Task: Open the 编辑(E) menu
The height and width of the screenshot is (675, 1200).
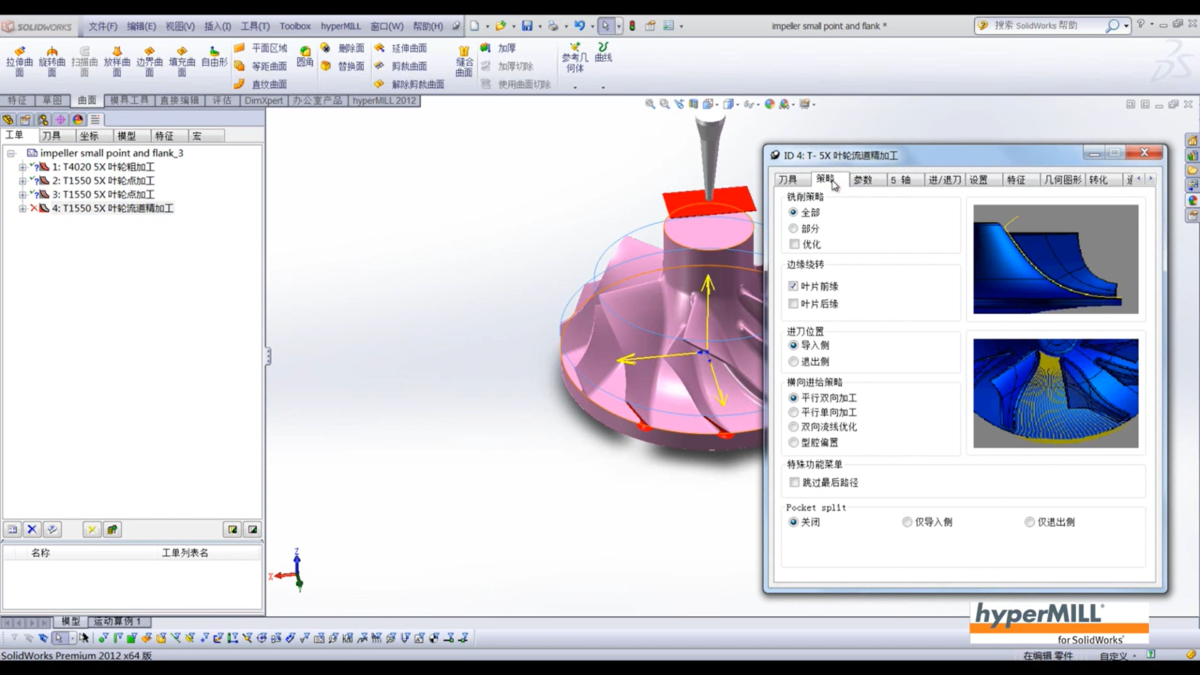Action: click(x=141, y=27)
